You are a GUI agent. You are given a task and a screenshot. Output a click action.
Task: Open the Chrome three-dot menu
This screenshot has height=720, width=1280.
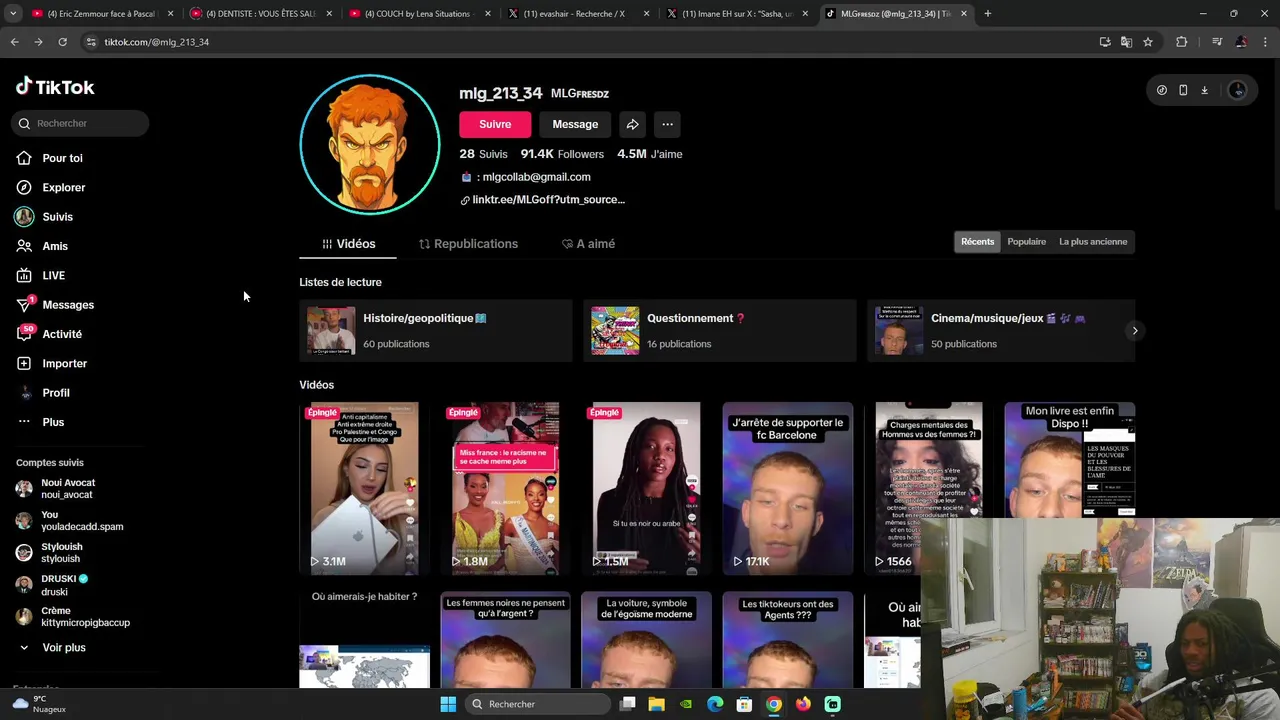pos(1265,42)
